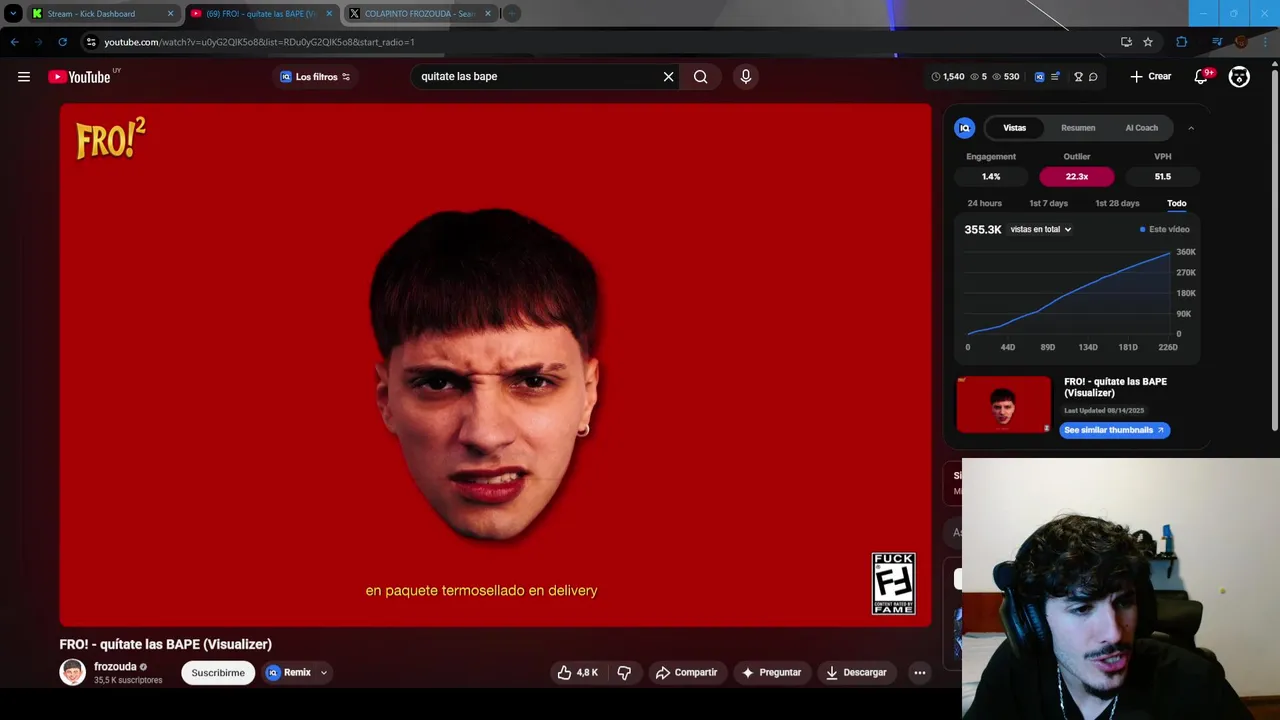This screenshot has width=1280, height=720.
Task: Select the Todo time range
Action: pos(1176,203)
